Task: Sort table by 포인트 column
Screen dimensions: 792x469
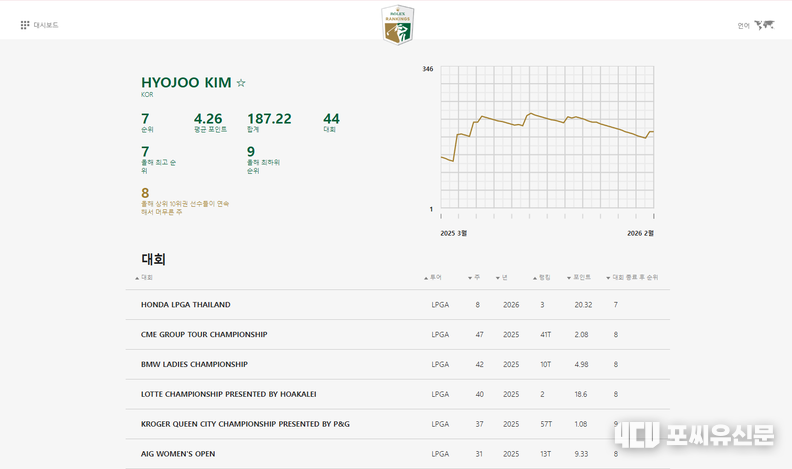Action: (580, 277)
